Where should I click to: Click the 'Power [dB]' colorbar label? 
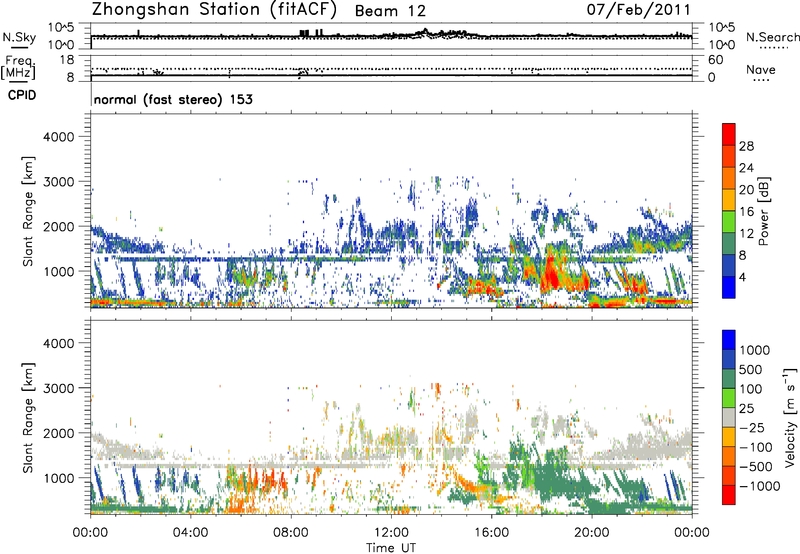tap(764, 211)
